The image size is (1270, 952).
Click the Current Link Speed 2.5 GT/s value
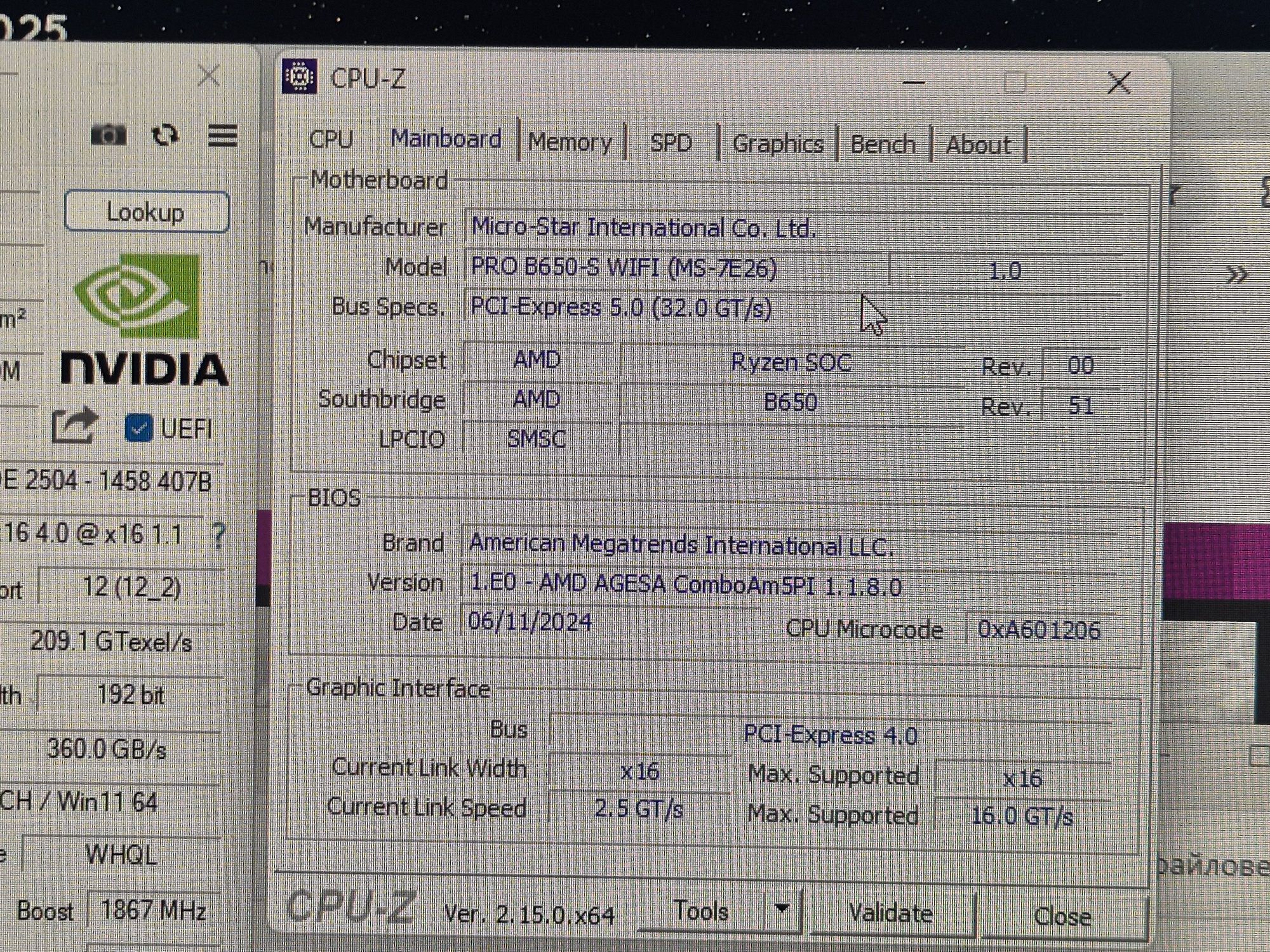639,809
